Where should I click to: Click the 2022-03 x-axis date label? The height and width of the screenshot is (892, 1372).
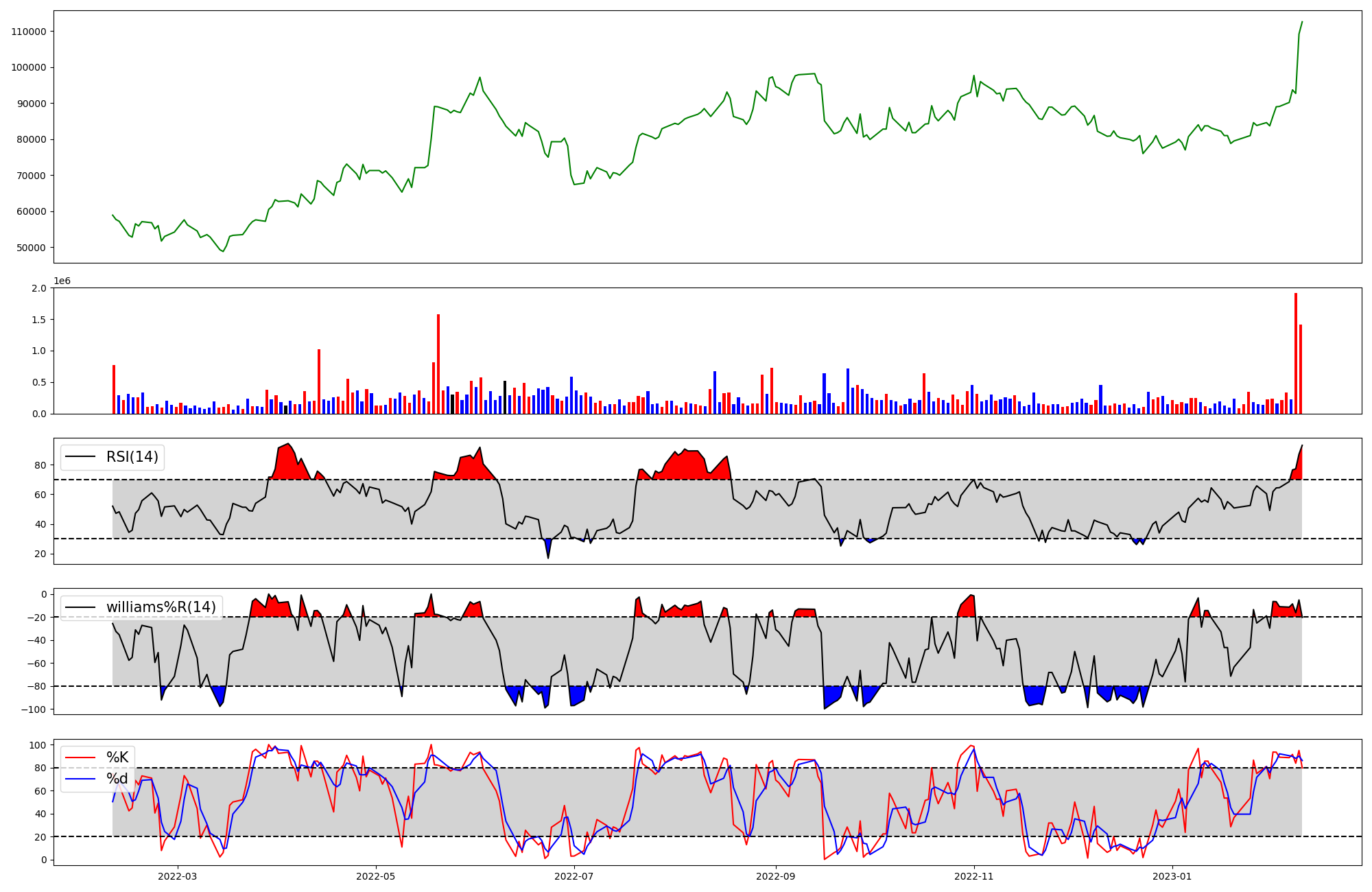pyautogui.click(x=177, y=876)
